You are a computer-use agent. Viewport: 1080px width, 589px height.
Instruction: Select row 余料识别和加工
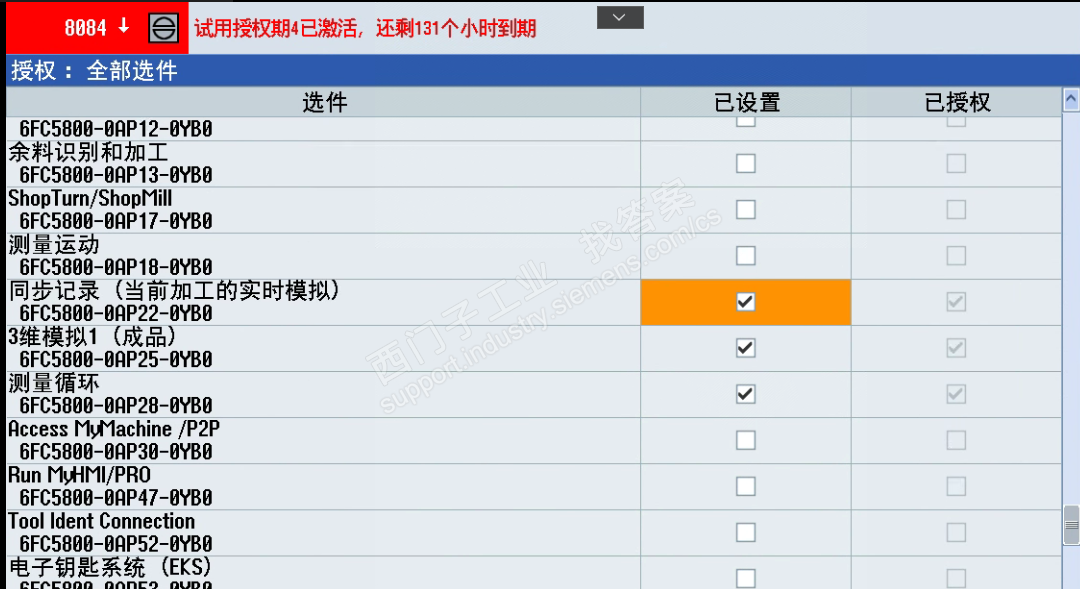pos(534,164)
